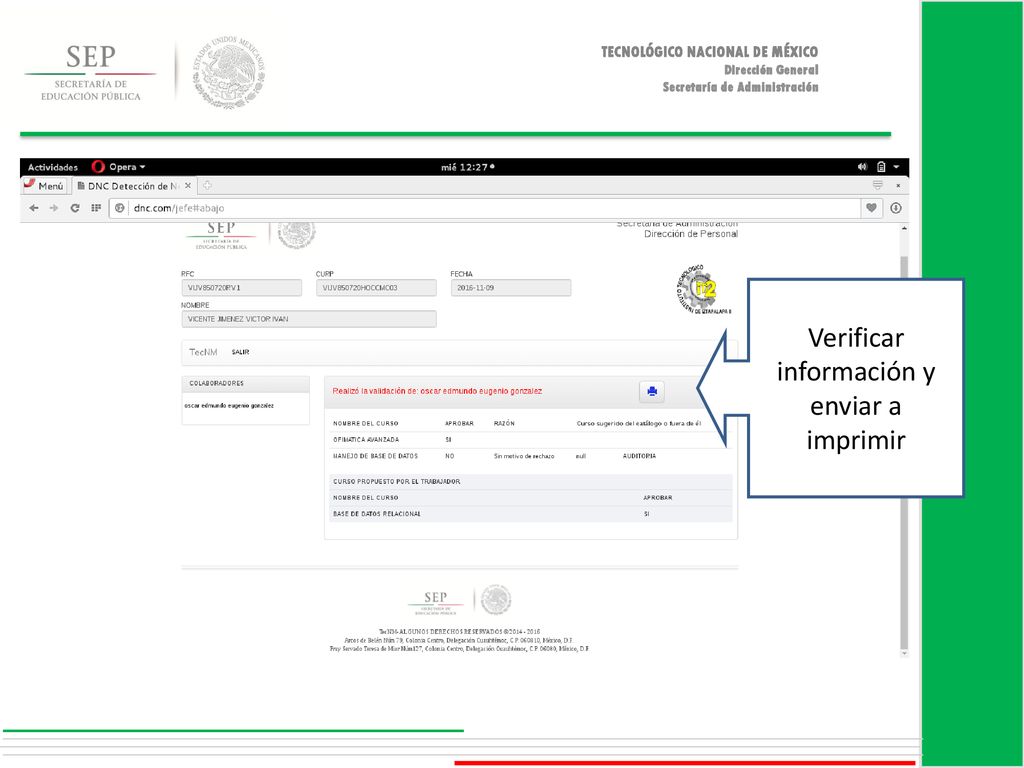Click the TecNM brand link
Viewport: 1024px width, 768px height.
(x=203, y=352)
